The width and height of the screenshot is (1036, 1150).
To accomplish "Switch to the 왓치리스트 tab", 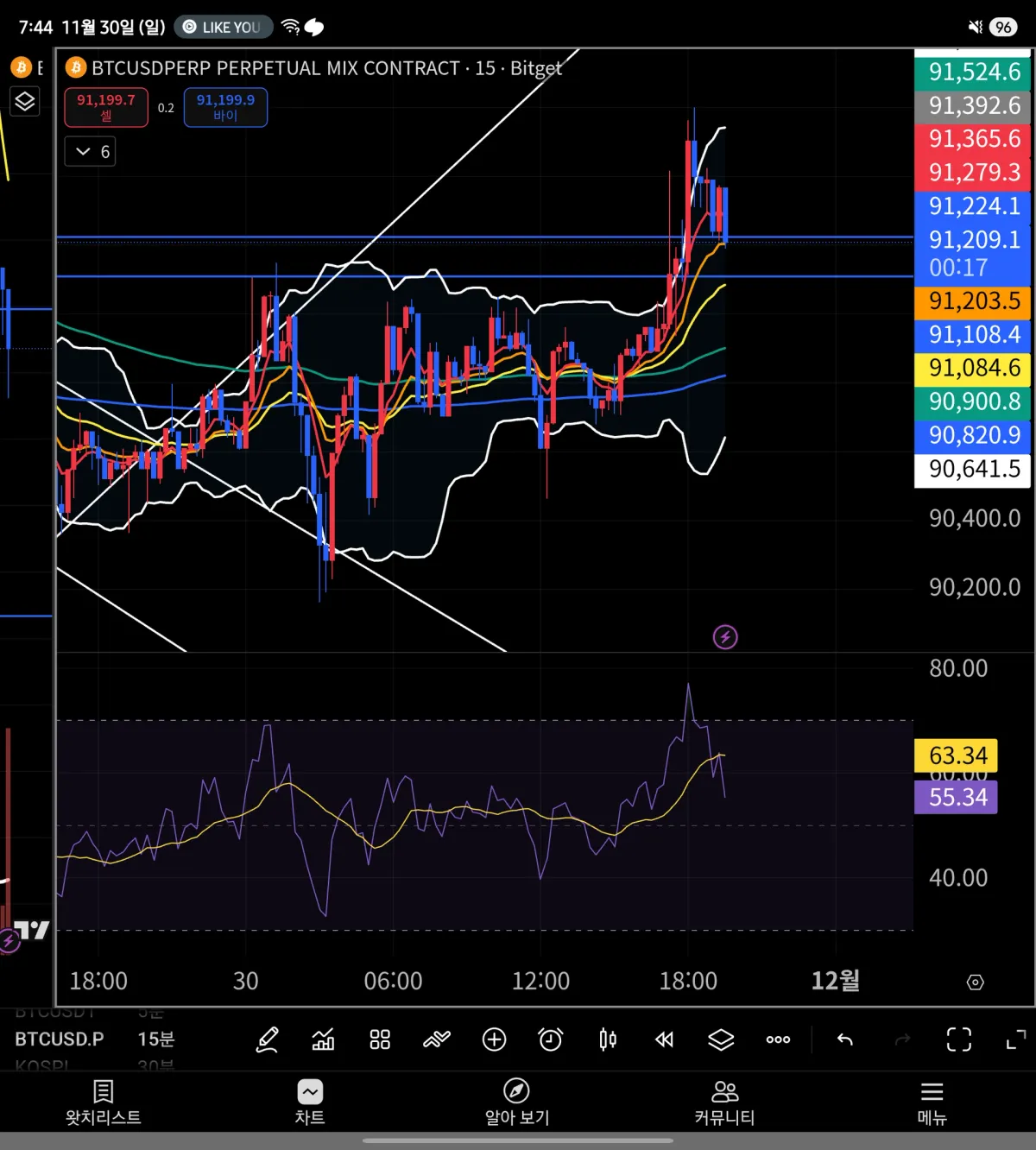I will click(x=104, y=1103).
